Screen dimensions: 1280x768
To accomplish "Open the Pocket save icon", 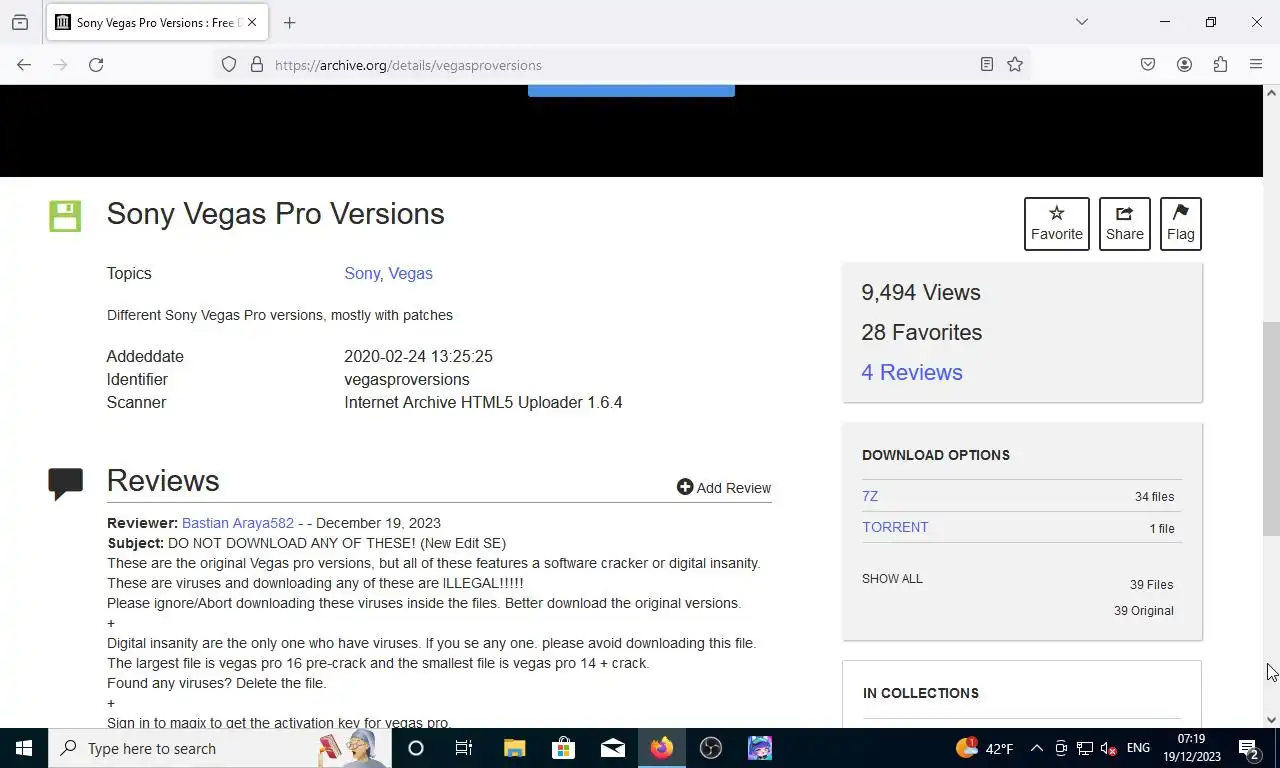I will click(x=1148, y=65).
